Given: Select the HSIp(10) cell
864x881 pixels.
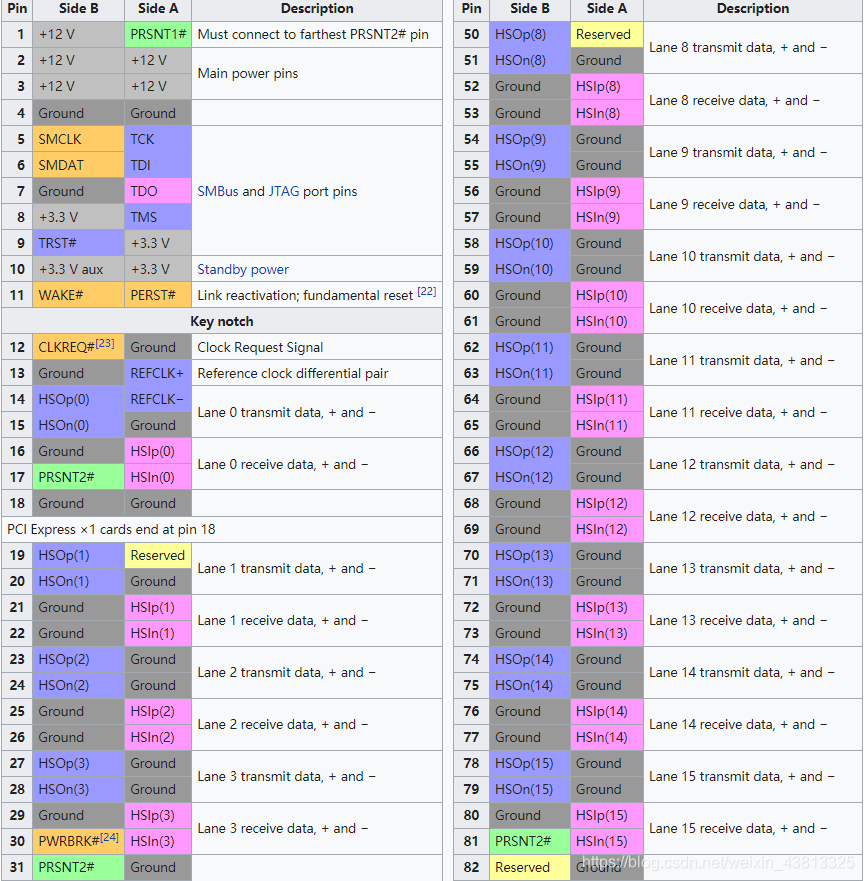Looking at the screenshot, I should 607,295.
